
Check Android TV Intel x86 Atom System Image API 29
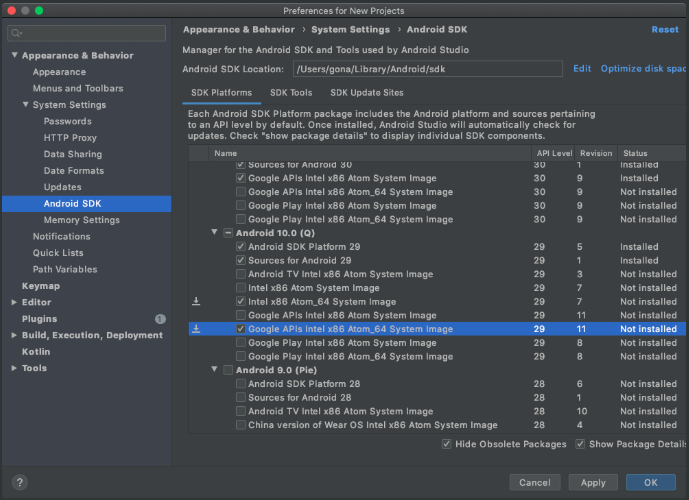click(240, 274)
